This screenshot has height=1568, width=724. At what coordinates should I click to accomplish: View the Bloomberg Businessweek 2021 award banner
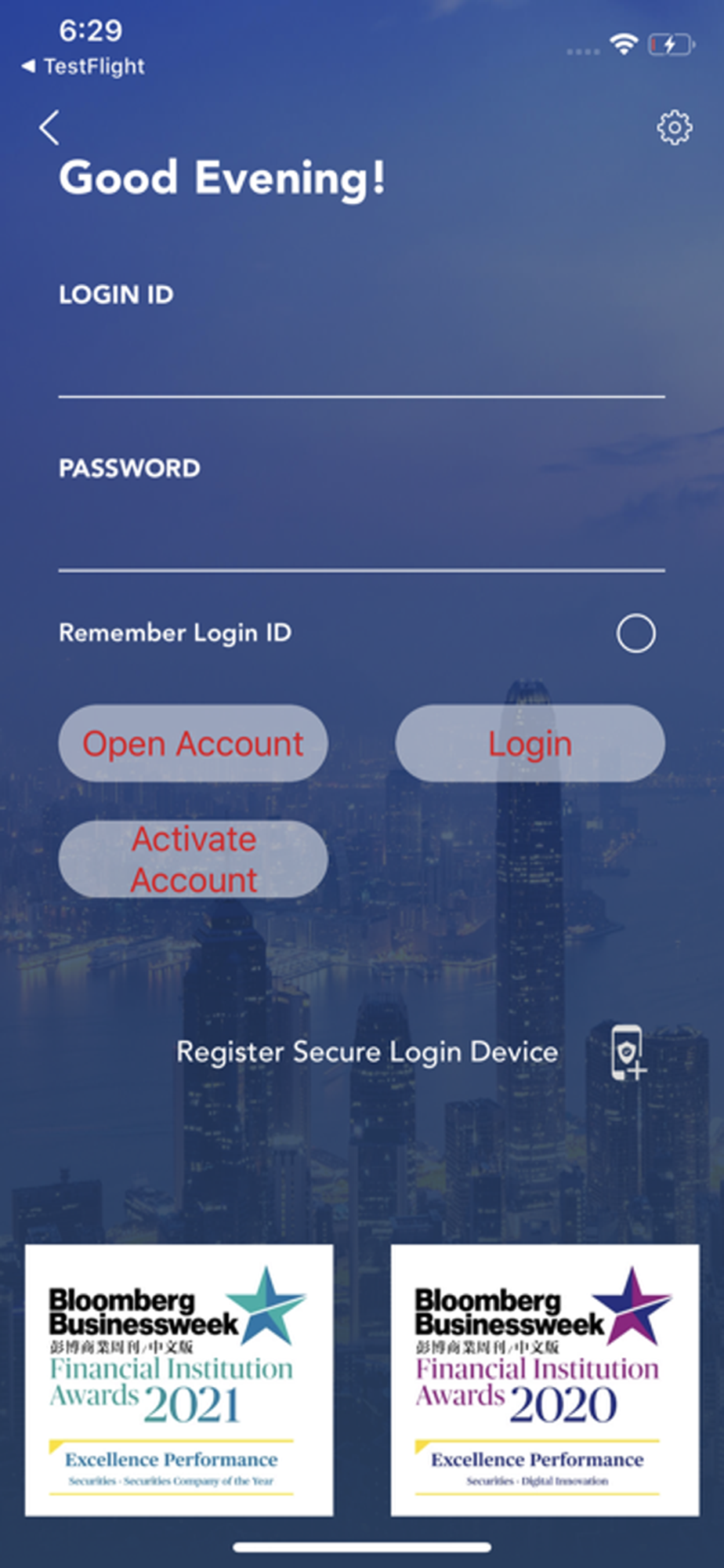pyautogui.click(x=179, y=1380)
